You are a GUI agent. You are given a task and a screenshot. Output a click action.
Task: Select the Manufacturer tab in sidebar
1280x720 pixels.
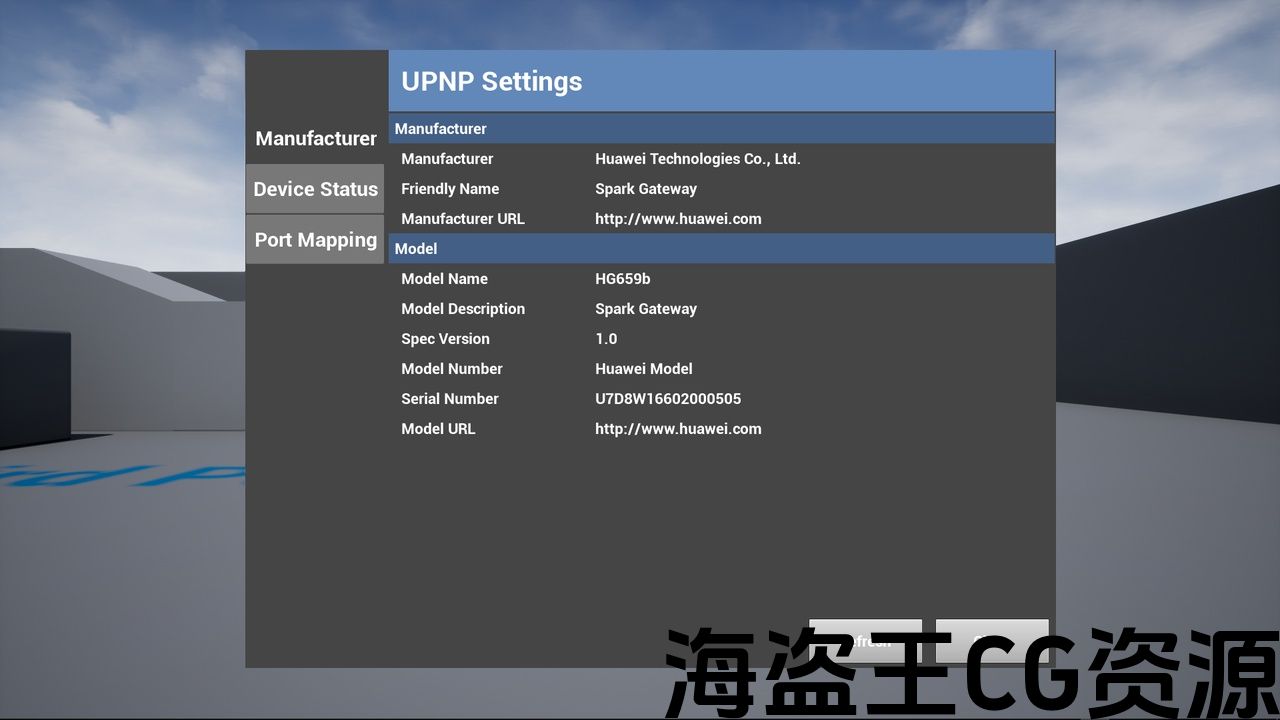315,138
